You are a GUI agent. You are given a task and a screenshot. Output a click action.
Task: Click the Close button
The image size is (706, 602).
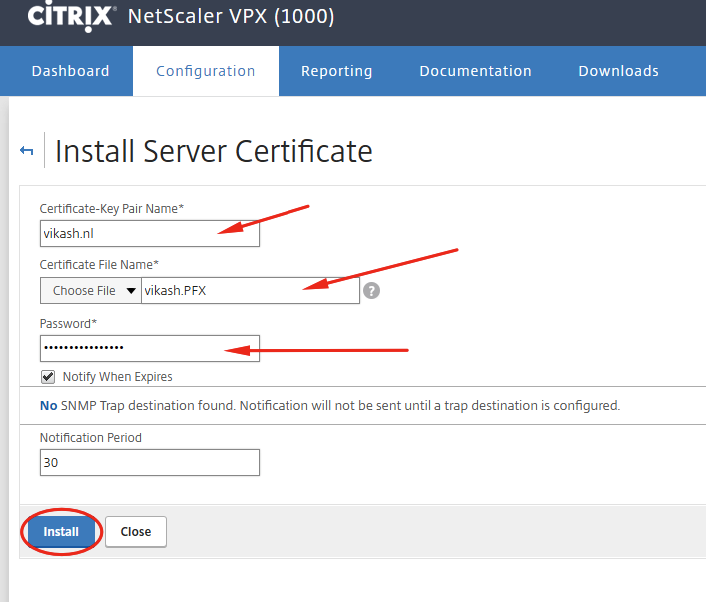coord(136,532)
